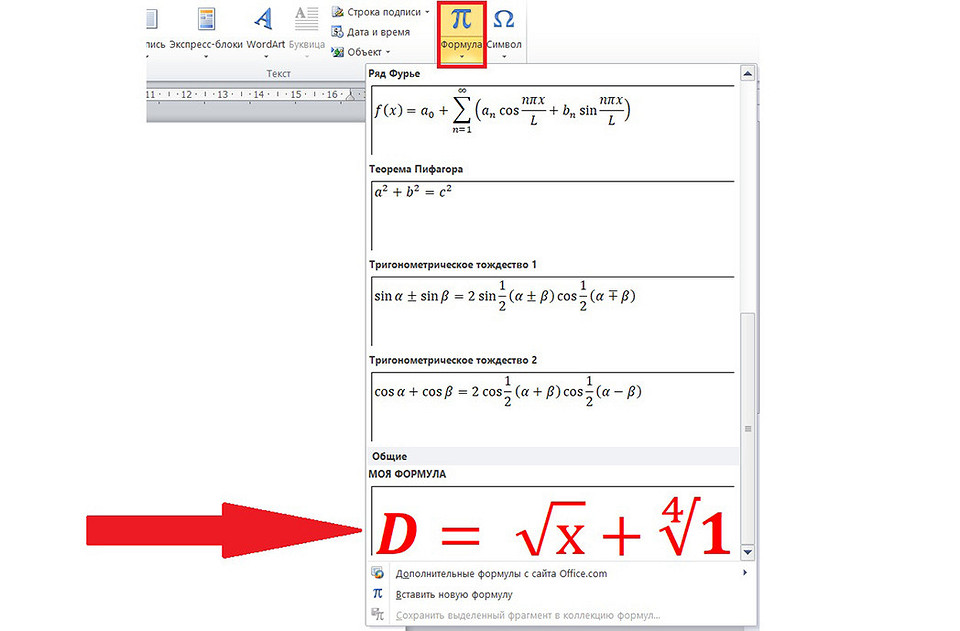This screenshot has width=960, height=631.
Task: Click the WordArt icon
Action: pyautogui.click(x=264, y=20)
